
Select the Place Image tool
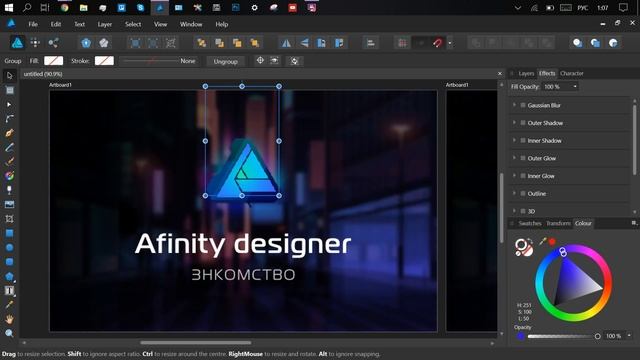(9, 204)
